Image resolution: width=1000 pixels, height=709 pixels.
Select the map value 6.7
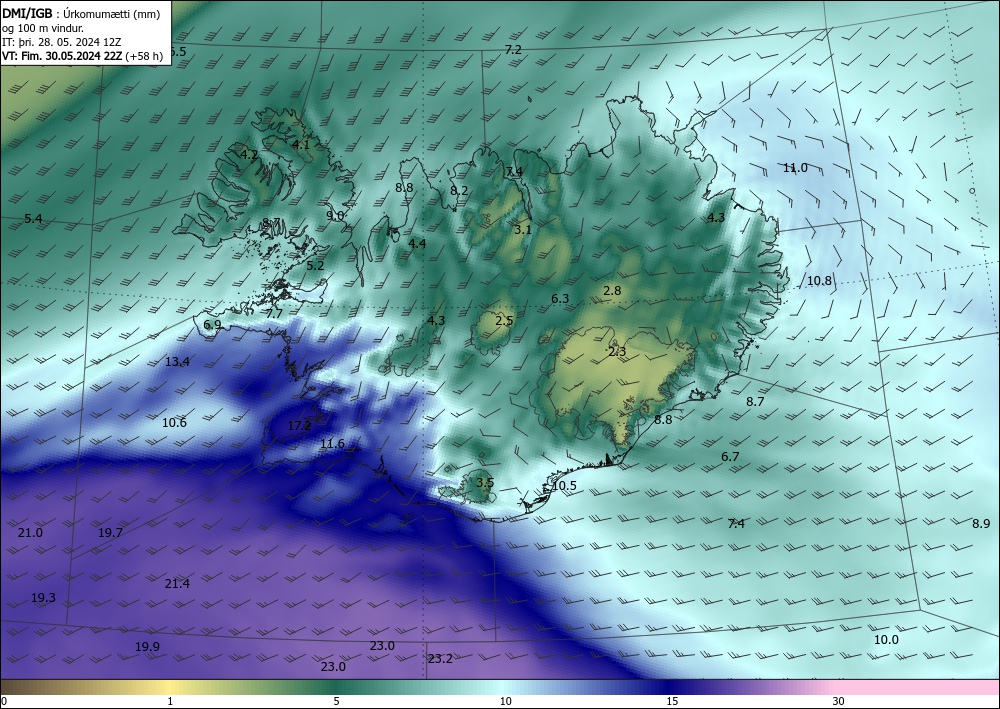(730, 457)
